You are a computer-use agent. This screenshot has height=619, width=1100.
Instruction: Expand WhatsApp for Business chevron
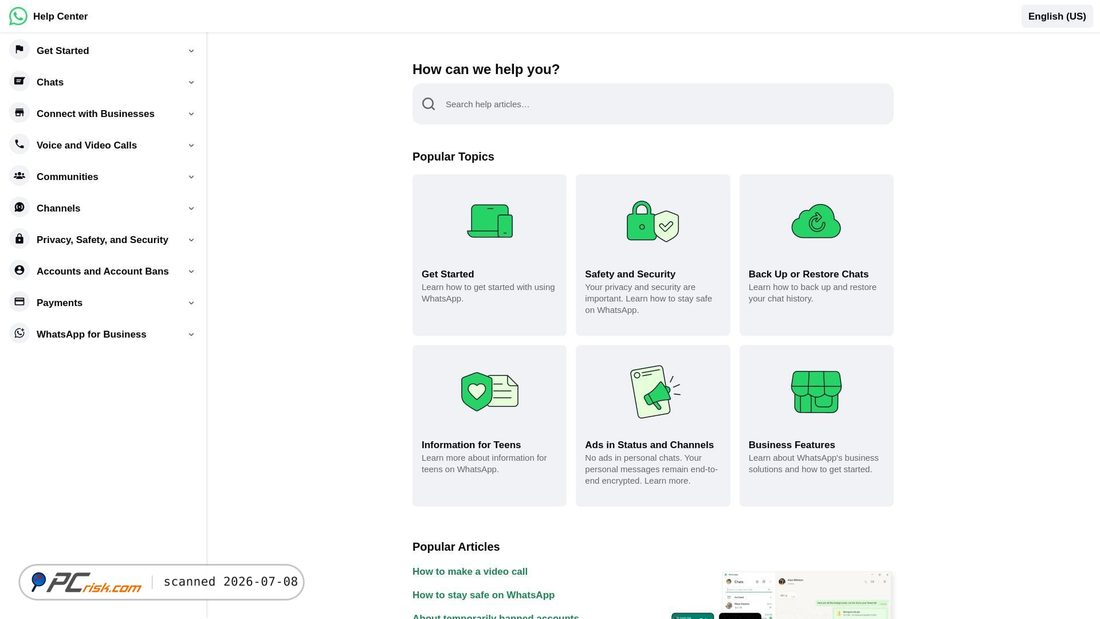pos(191,335)
